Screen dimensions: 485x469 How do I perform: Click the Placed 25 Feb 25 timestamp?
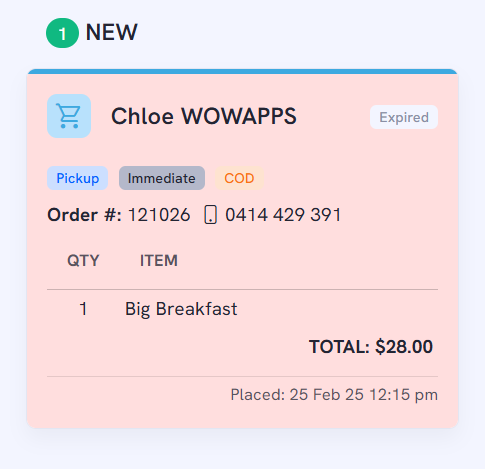point(334,395)
